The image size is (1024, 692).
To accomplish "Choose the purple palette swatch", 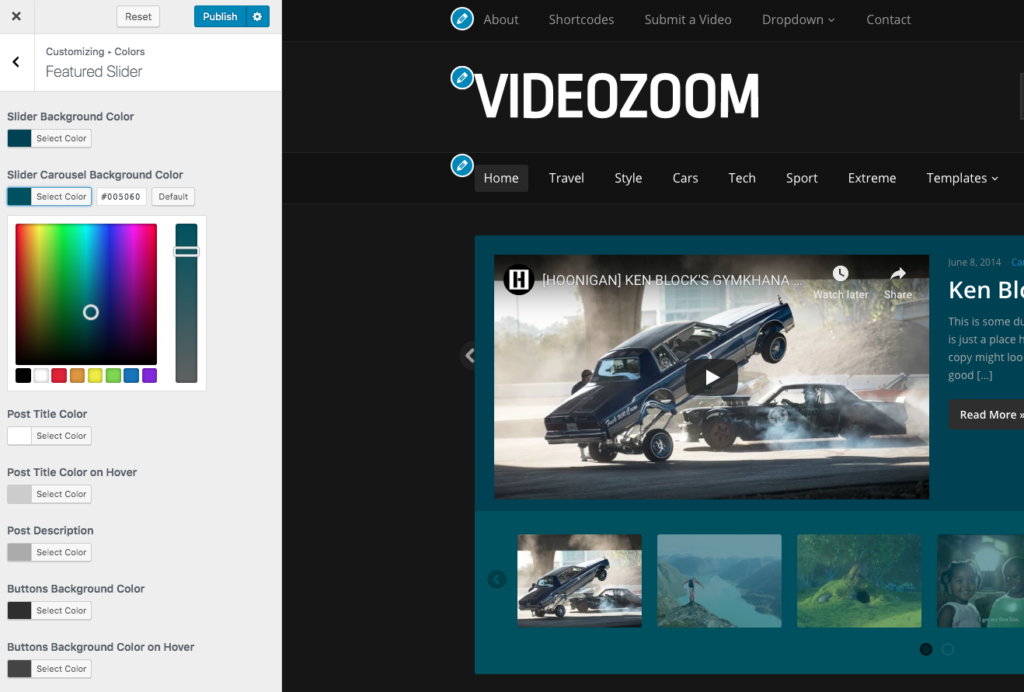I will pos(150,375).
